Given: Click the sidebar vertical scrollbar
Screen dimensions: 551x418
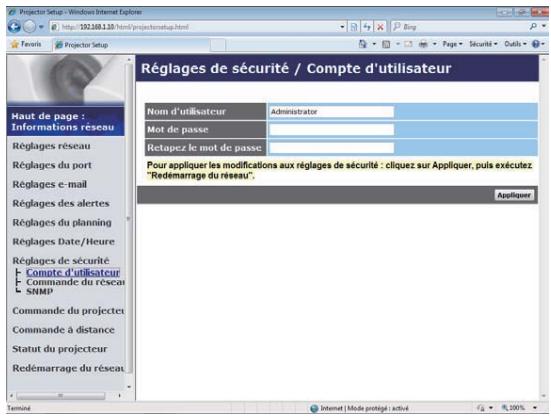Looking at the screenshot, I should [129, 218].
